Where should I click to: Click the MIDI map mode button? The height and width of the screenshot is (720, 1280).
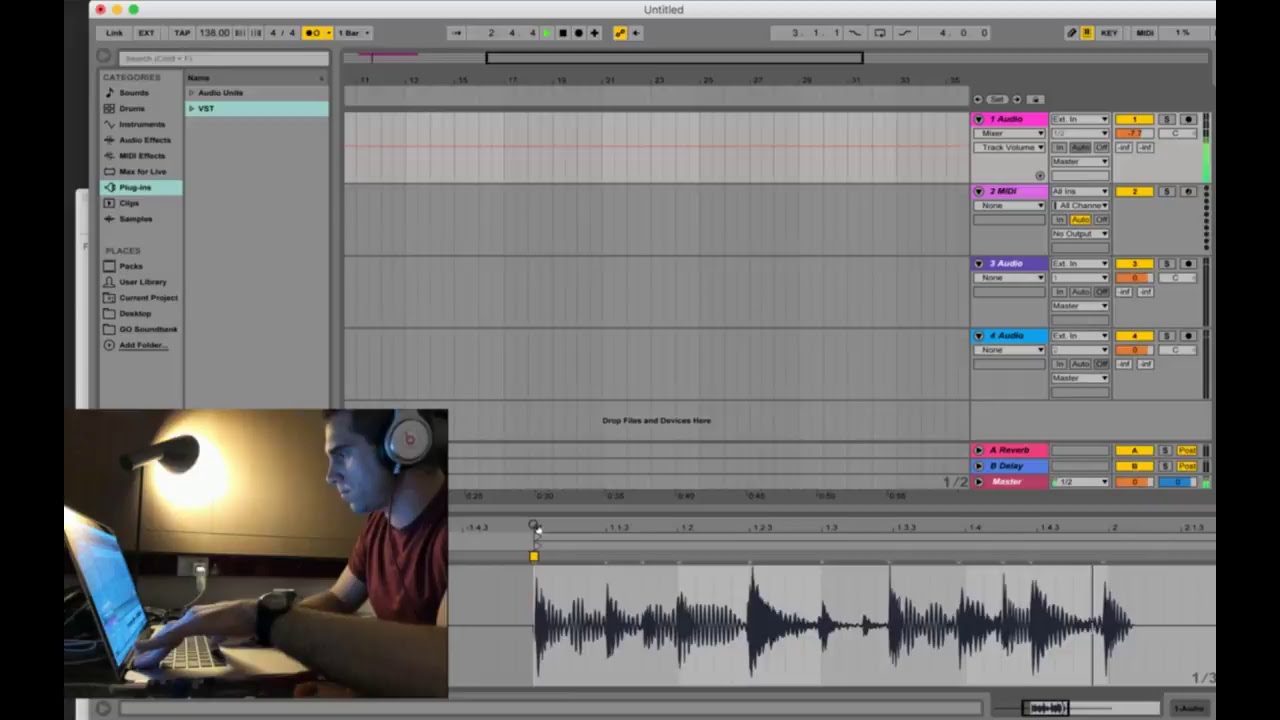(1145, 33)
